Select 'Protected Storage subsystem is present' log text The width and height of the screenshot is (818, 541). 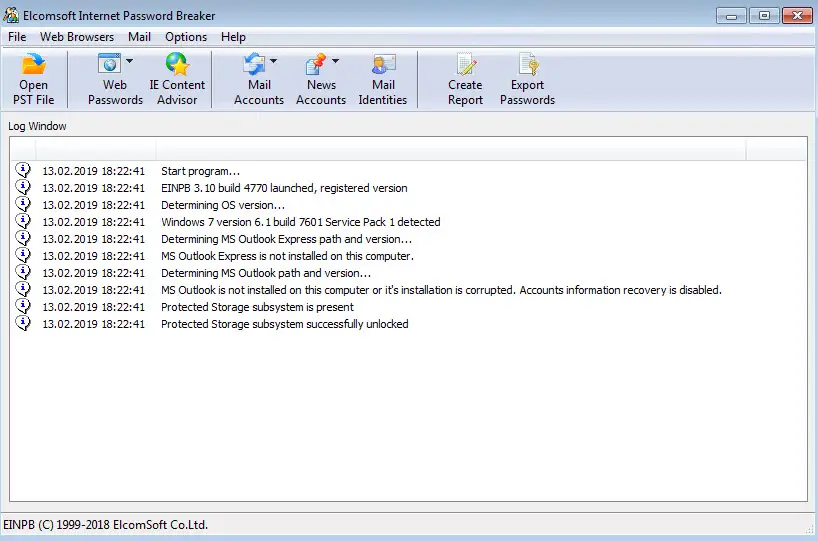pyautogui.click(x=257, y=307)
